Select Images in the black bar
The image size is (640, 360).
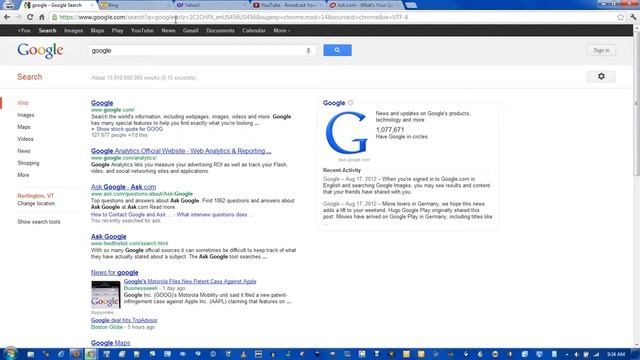(x=73, y=31)
